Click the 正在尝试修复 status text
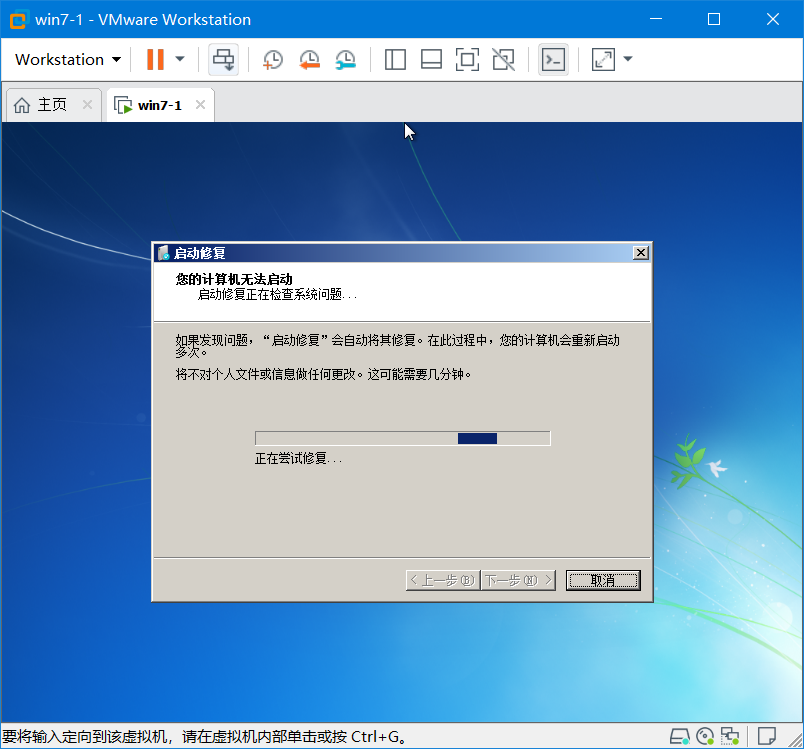 [x=298, y=458]
